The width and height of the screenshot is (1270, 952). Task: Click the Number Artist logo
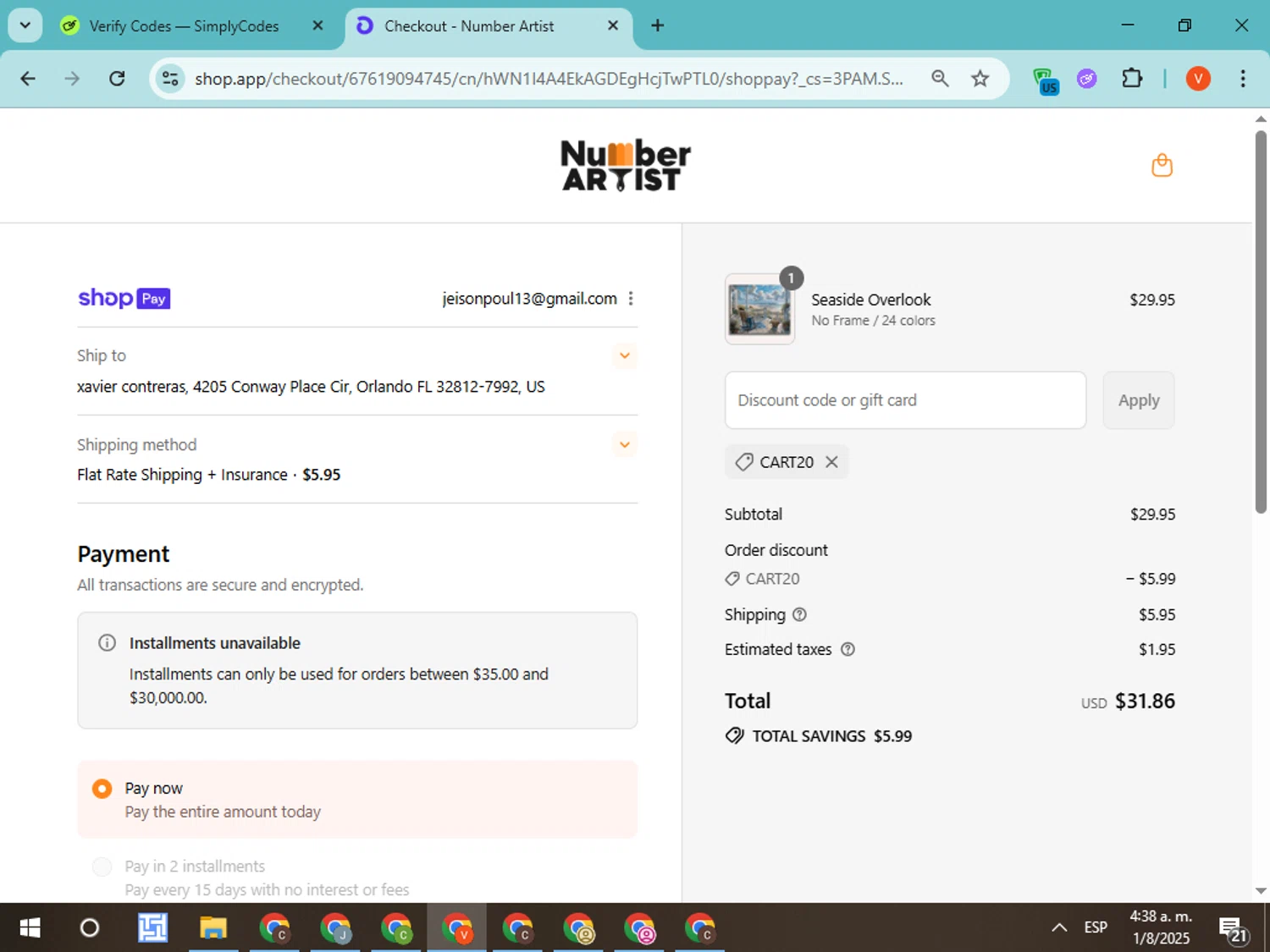pyautogui.click(x=626, y=165)
